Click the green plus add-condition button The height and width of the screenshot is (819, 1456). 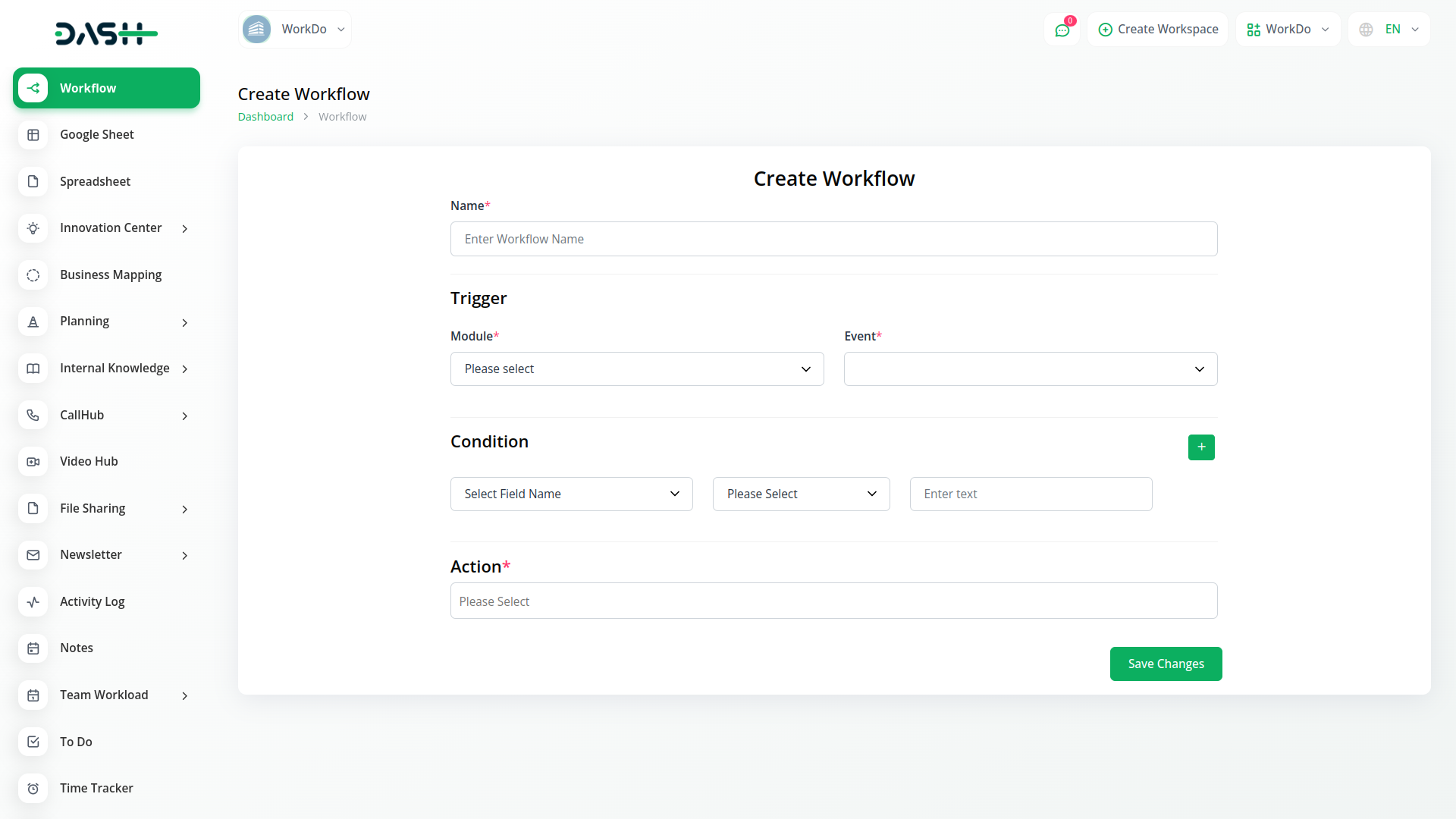[x=1200, y=447]
